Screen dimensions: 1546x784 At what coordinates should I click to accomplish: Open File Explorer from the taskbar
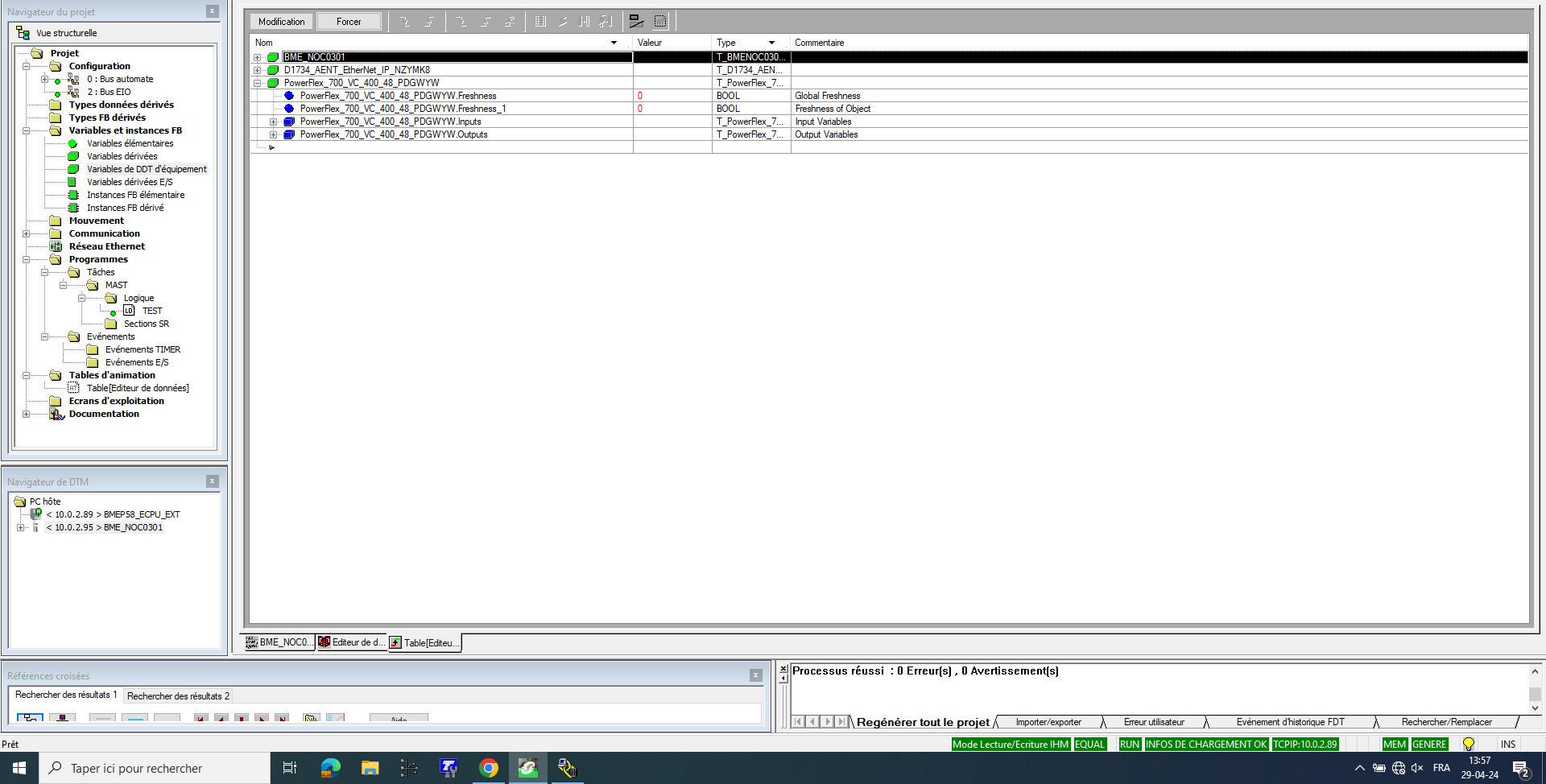[370, 768]
